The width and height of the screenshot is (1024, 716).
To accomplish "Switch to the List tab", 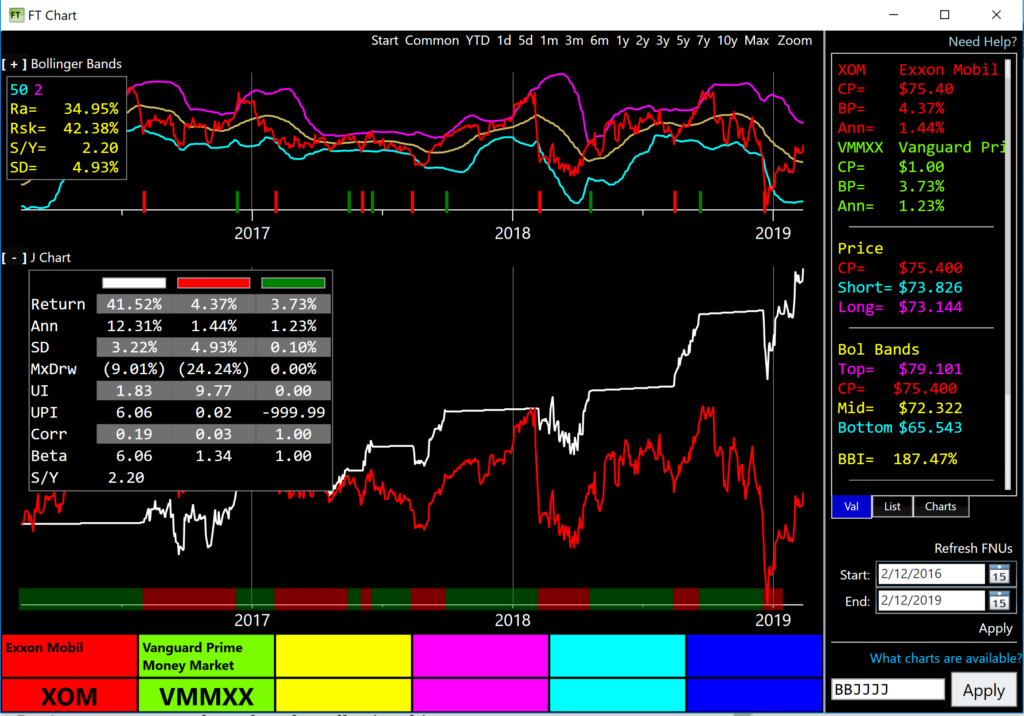I will pyautogui.click(x=892, y=506).
